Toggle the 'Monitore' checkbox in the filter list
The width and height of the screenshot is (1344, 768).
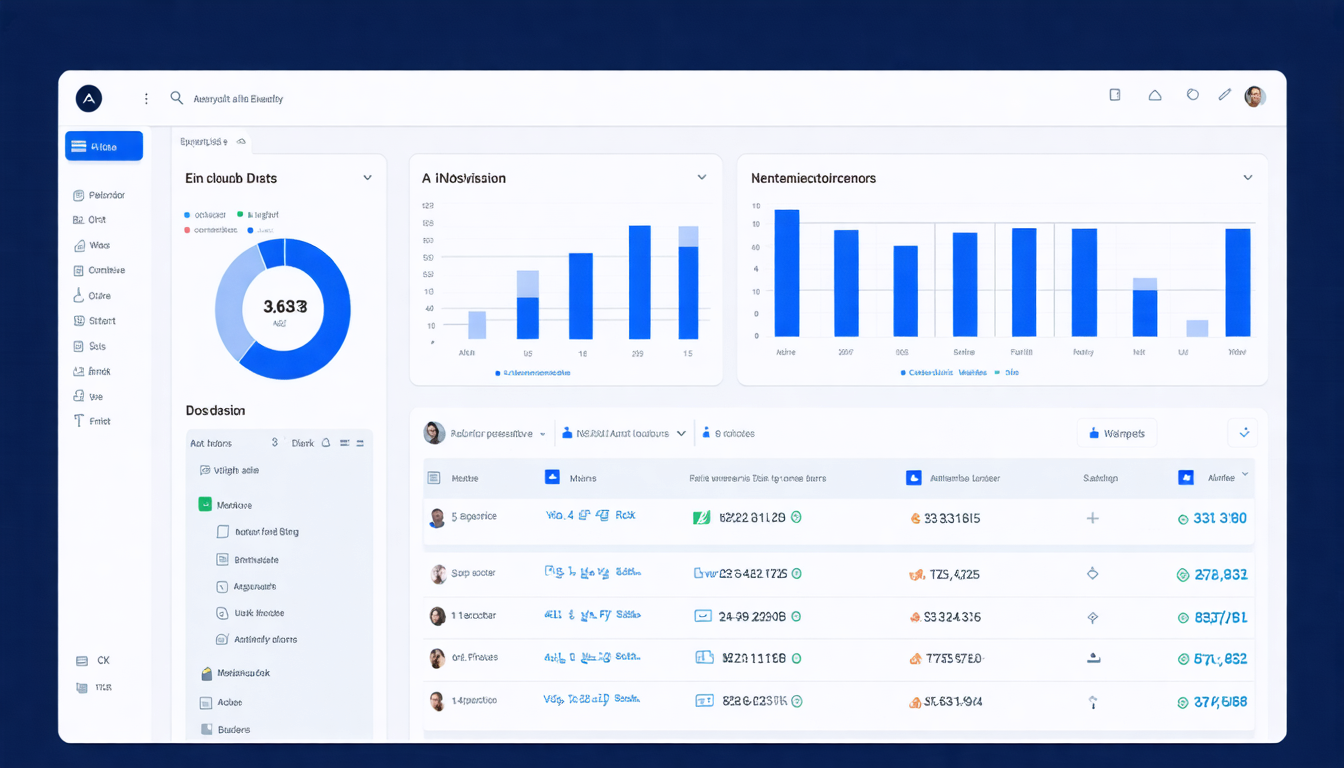tap(204, 506)
